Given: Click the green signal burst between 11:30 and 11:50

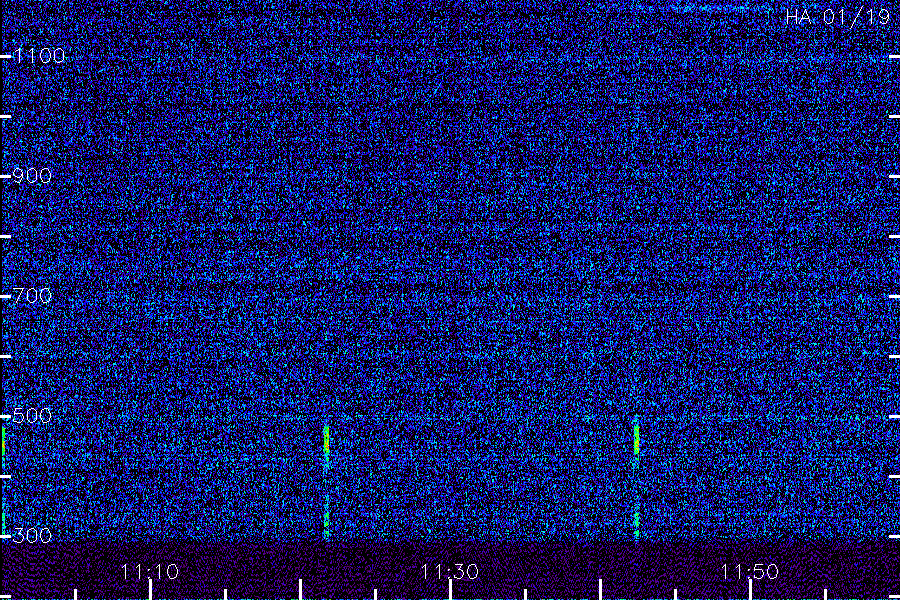Looking at the screenshot, I should [x=636, y=439].
